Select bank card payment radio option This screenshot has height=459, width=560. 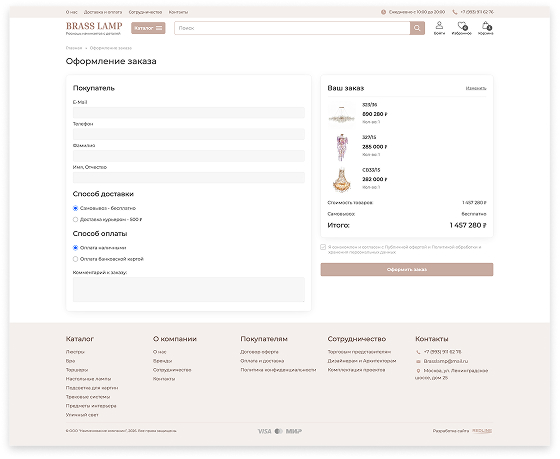click(x=75, y=259)
